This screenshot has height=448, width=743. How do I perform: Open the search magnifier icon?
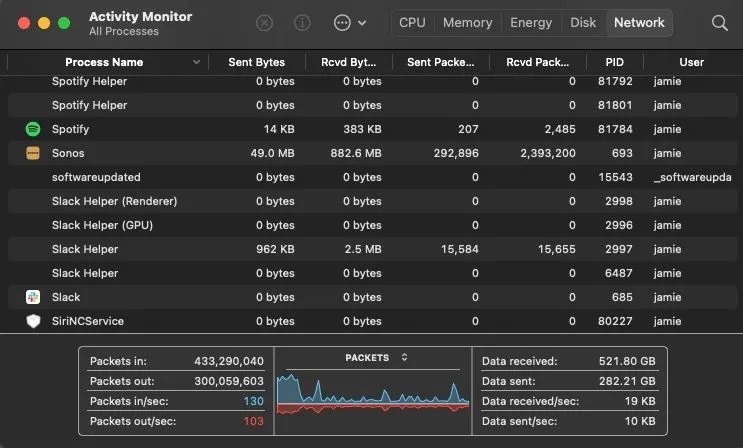click(719, 22)
